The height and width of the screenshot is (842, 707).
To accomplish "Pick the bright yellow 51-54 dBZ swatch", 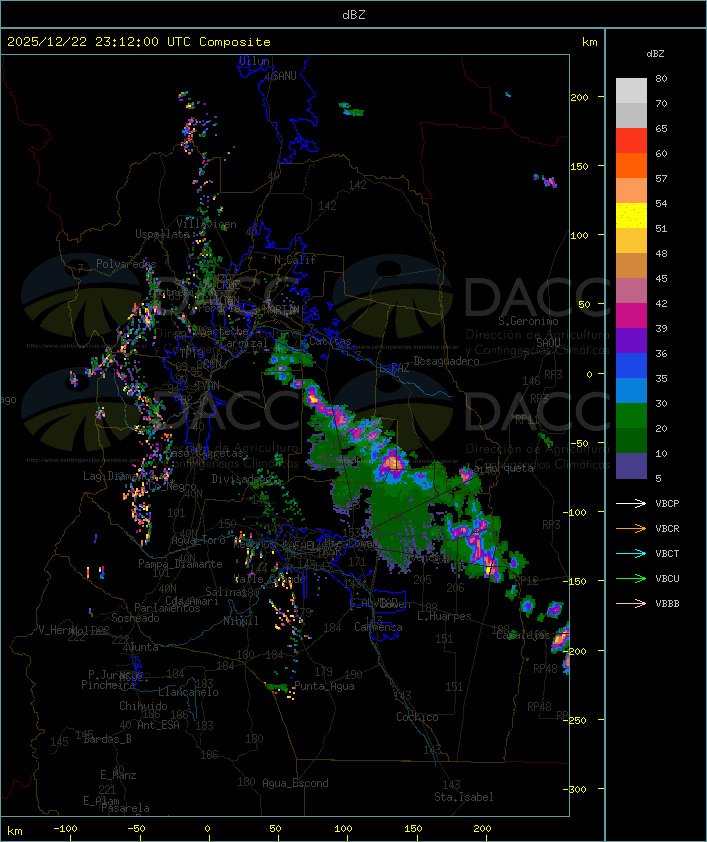I will click(x=631, y=215).
